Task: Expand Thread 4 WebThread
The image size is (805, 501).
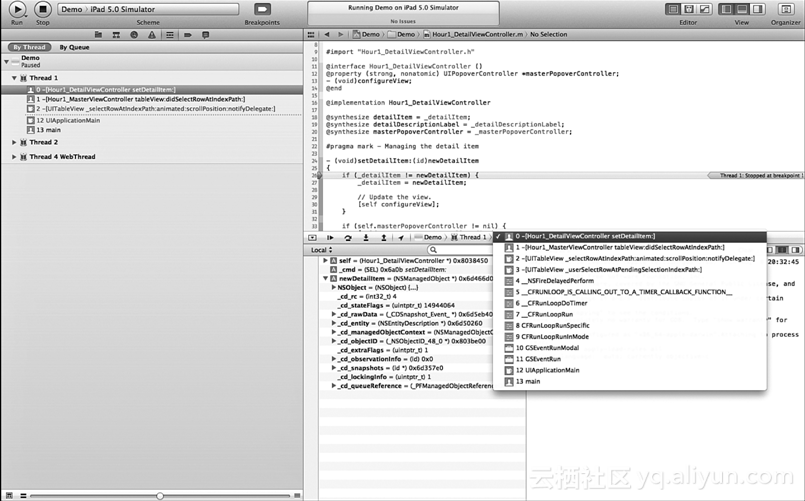Action: point(14,157)
